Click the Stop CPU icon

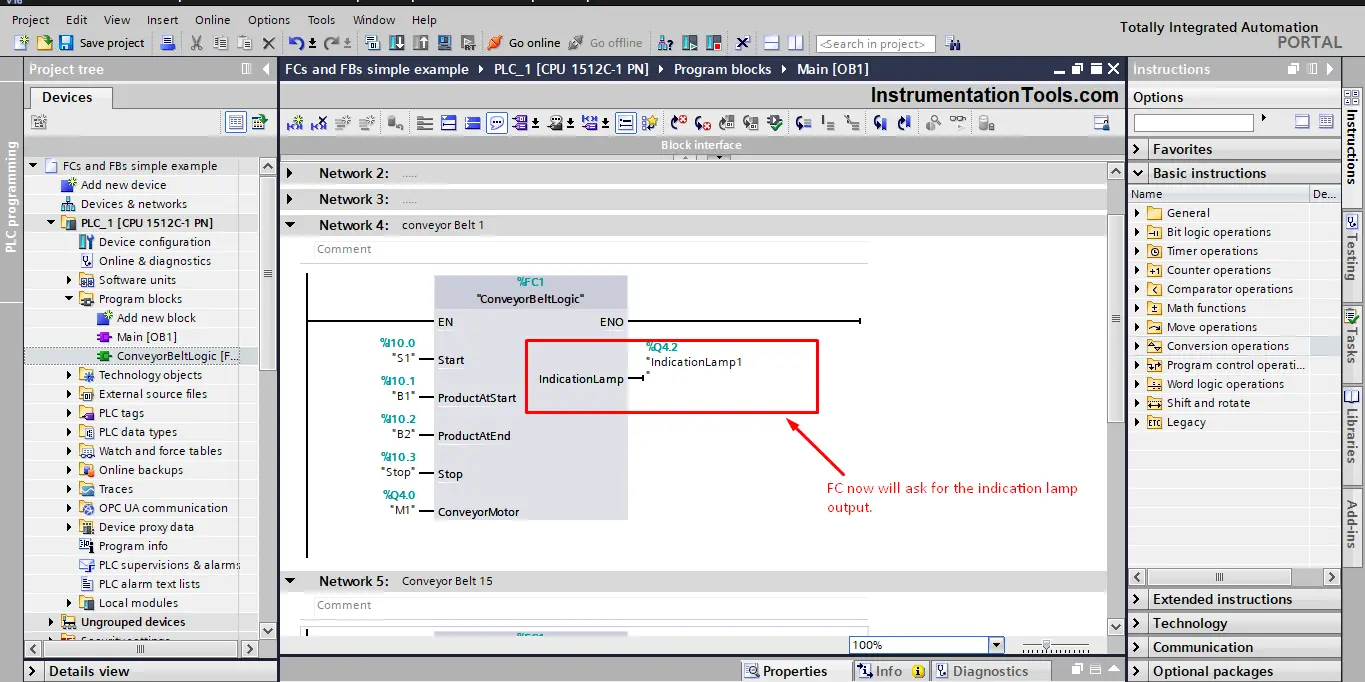coord(712,43)
